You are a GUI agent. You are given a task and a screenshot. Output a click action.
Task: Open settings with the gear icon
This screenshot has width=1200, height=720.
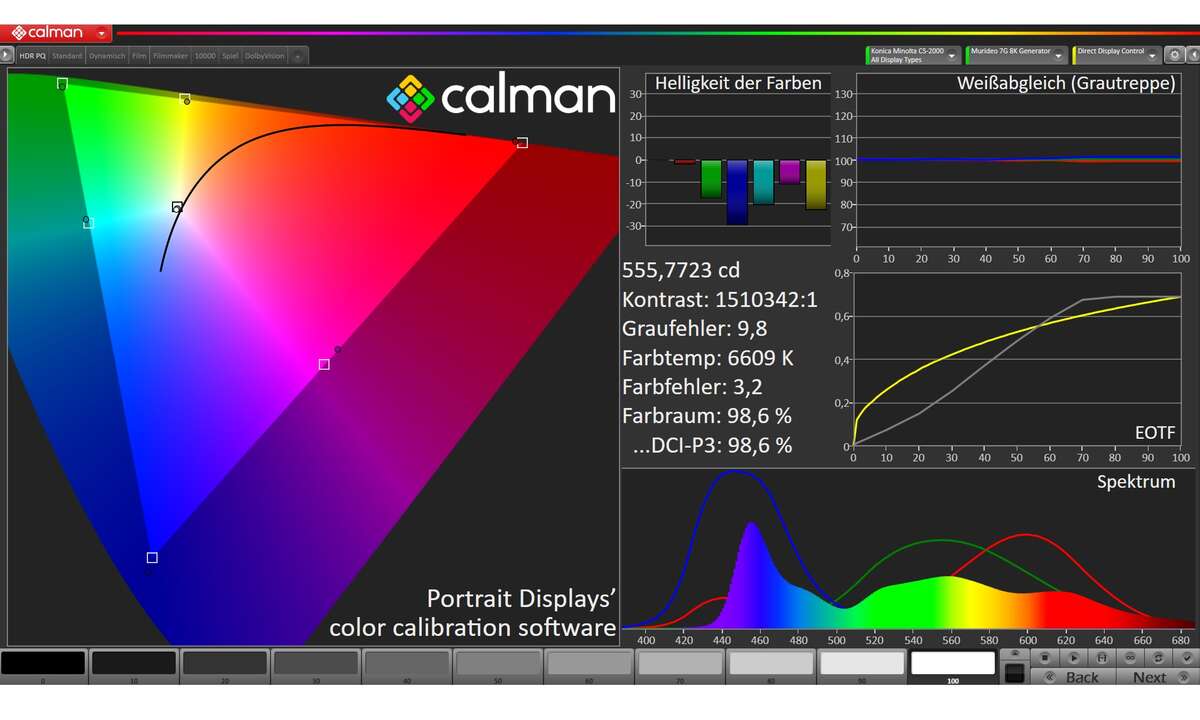(1176, 56)
